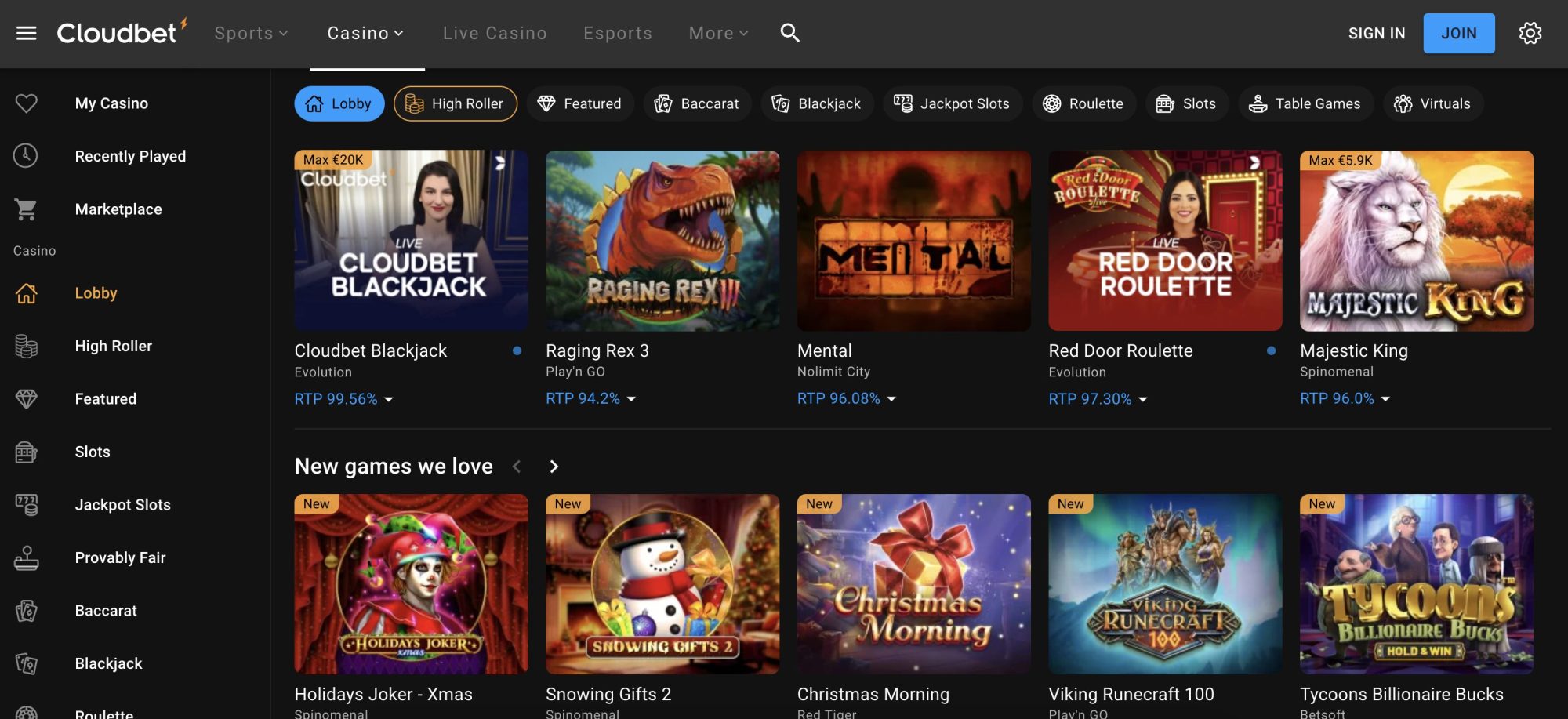Click the Provably Fair icon in sidebar
Screen dimensions: 1568x719
pos(27,557)
